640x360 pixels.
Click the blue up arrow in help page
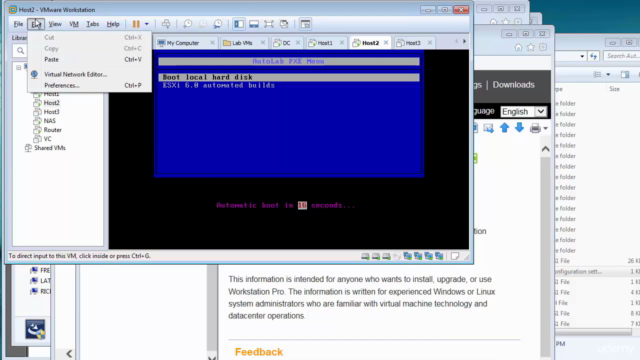(504, 128)
